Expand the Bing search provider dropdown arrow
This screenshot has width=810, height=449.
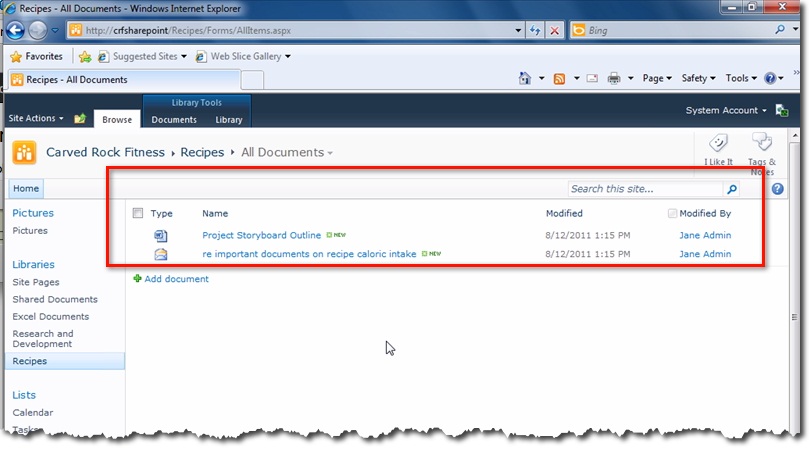pos(795,30)
